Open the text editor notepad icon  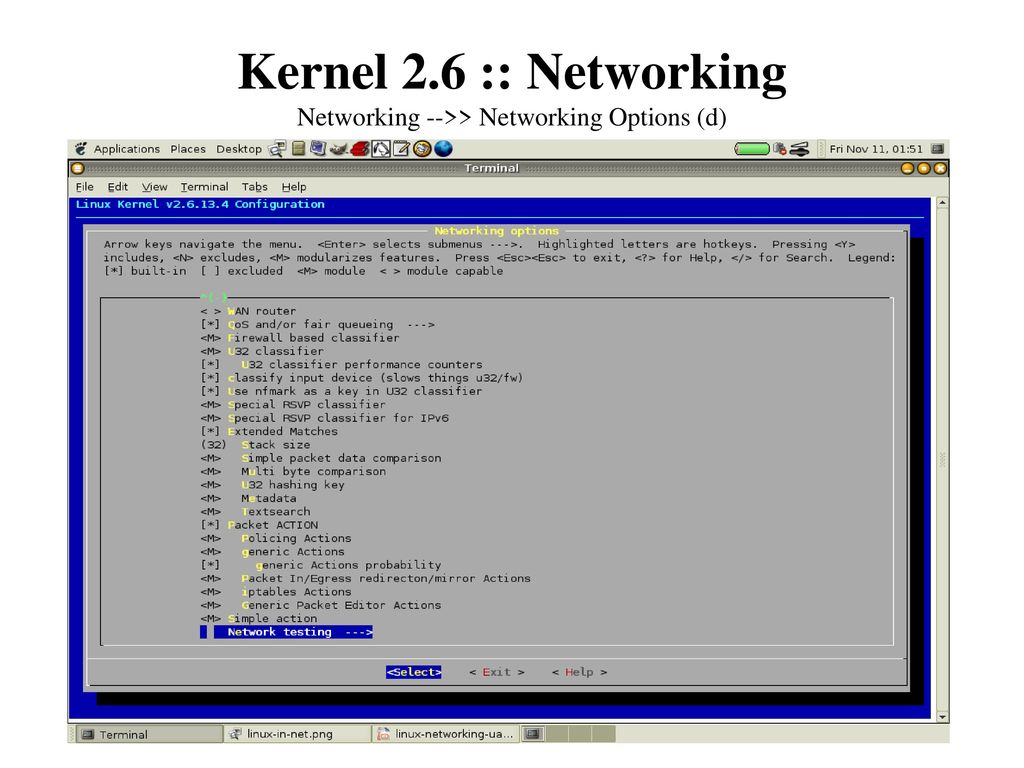(x=401, y=149)
